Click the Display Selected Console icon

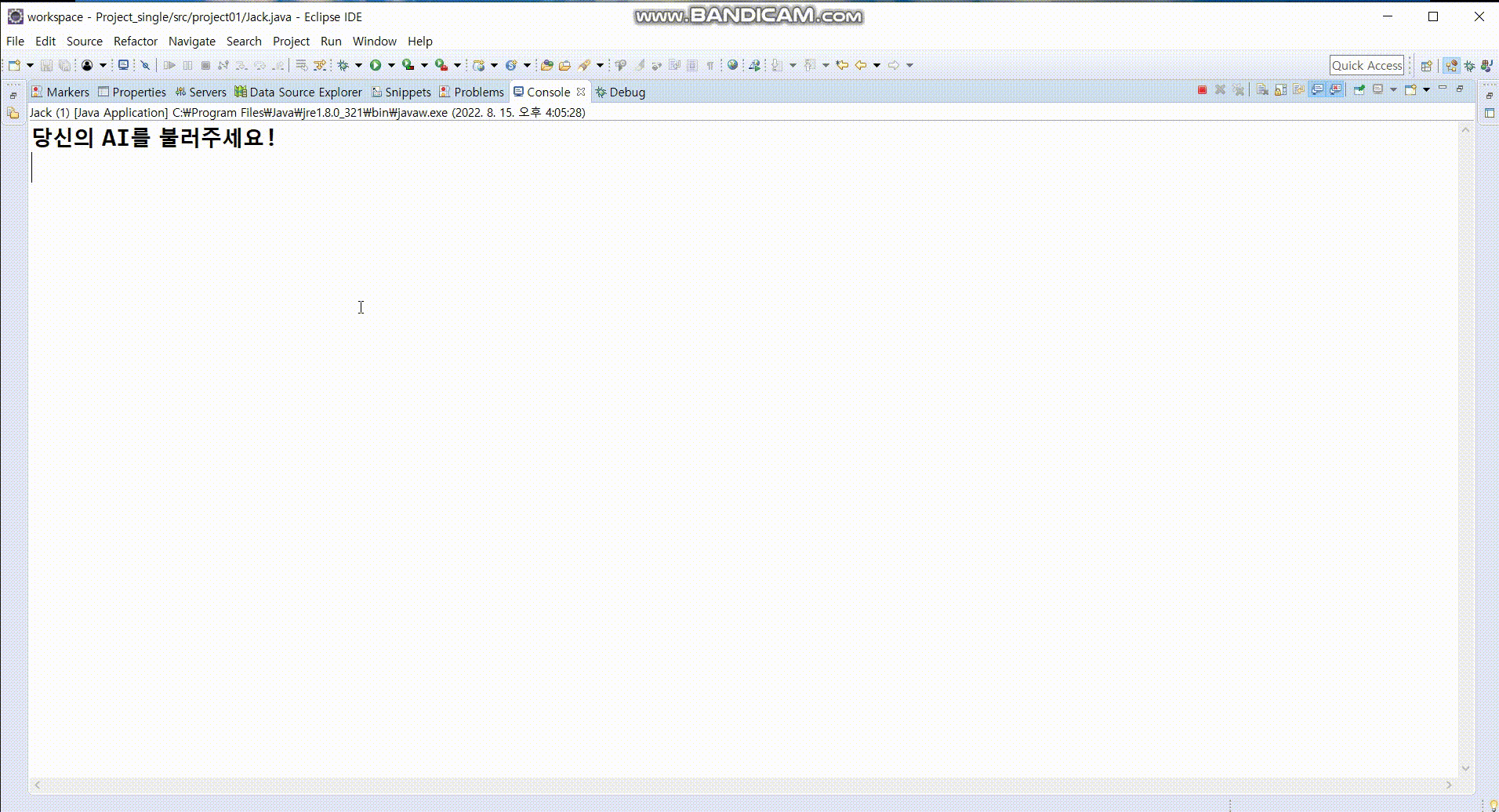pos(1378,90)
